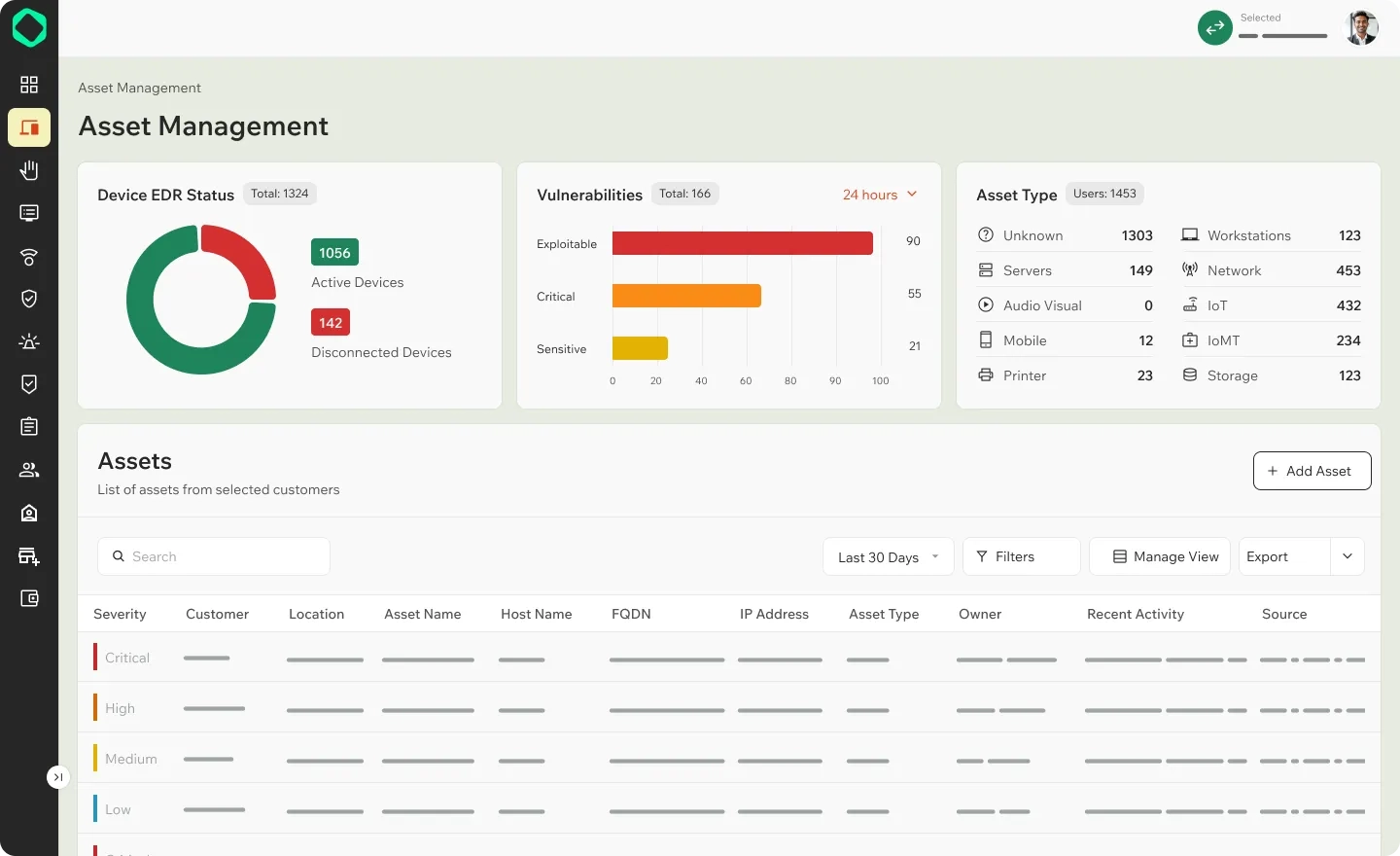Open the Low severity asset row
1400x856 pixels.
729,809
